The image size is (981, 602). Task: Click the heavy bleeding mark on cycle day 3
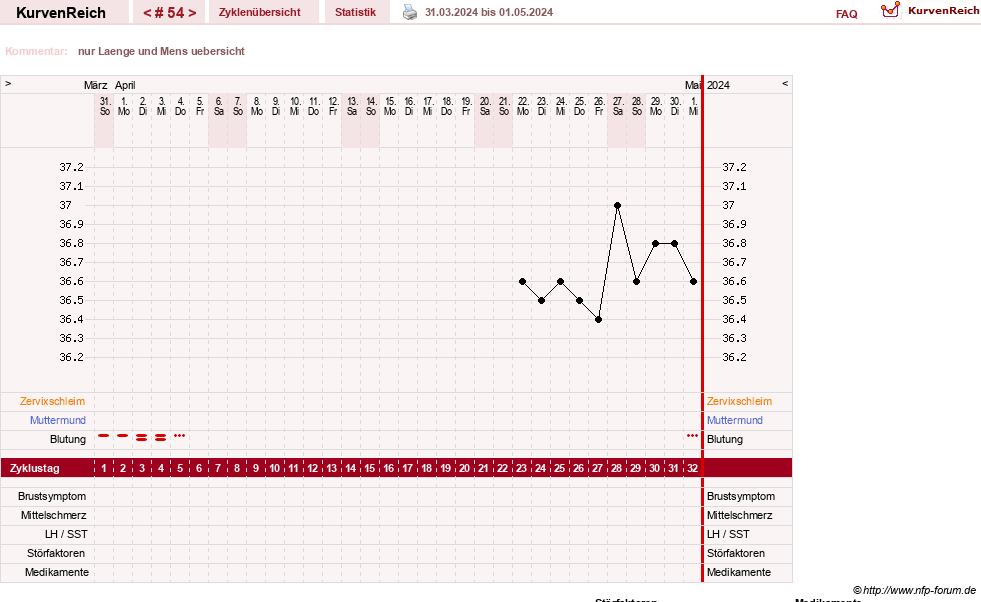141,437
